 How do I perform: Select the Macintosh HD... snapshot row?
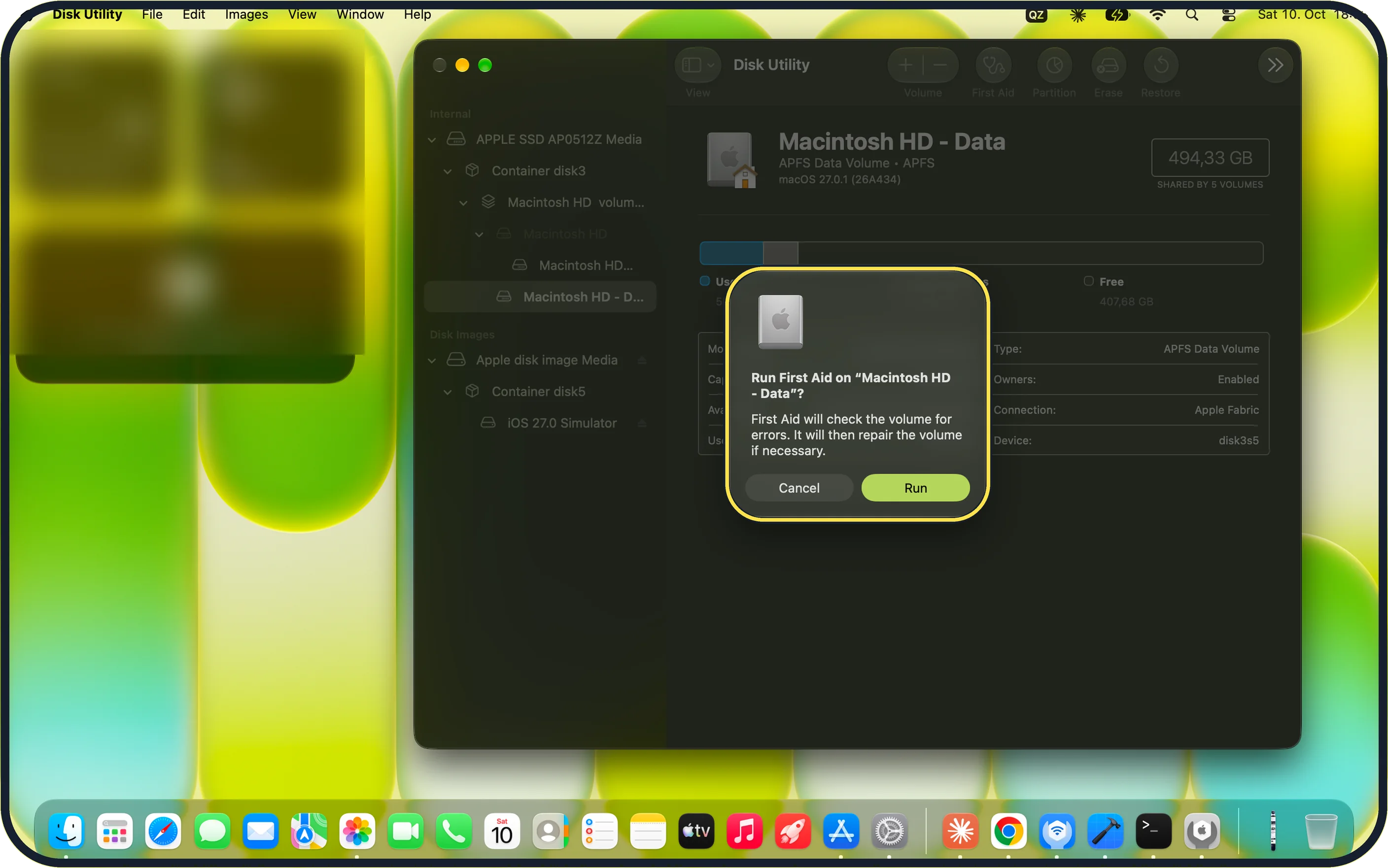click(x=539, y=265)
